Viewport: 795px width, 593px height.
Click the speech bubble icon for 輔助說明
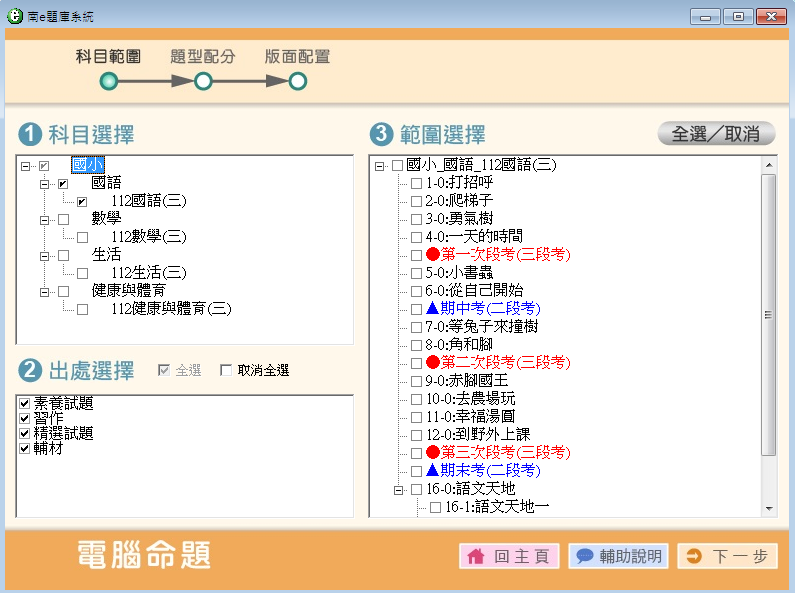(585, 556)
